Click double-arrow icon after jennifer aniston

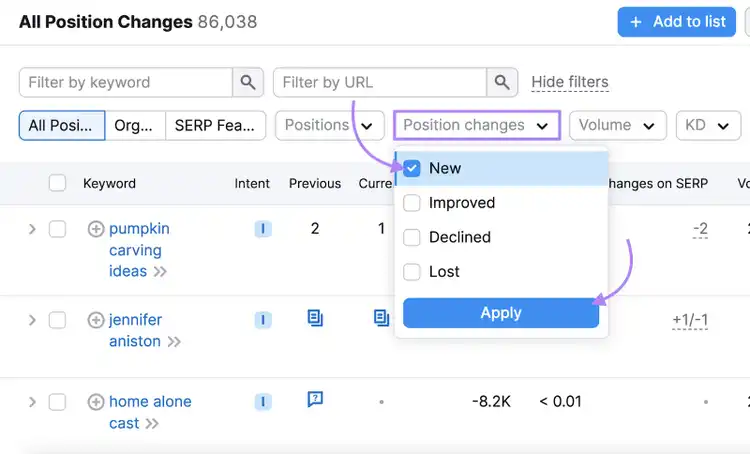pyautogui.click(x=174, y=342)
